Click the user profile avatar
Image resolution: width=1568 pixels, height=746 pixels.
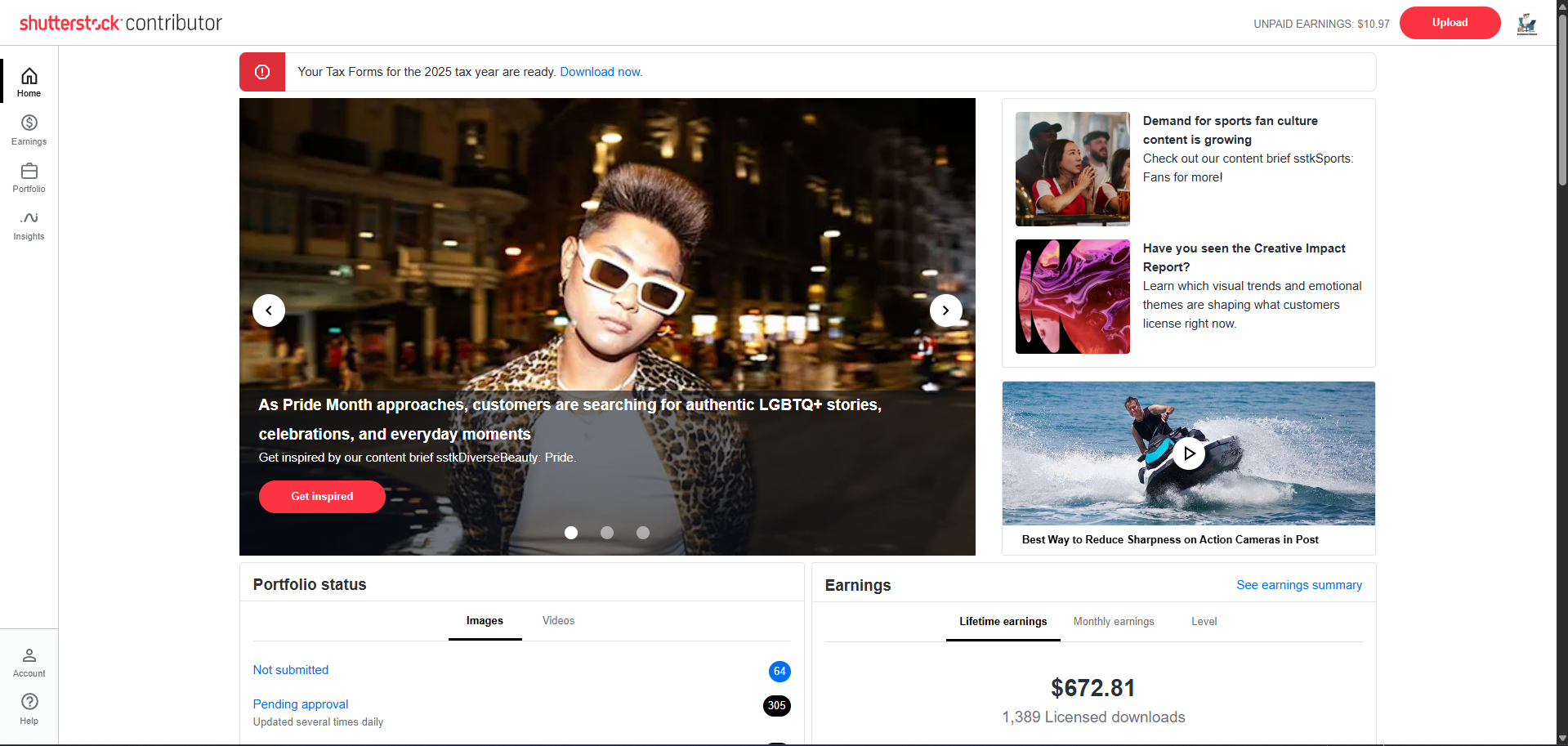[1526, 24]
